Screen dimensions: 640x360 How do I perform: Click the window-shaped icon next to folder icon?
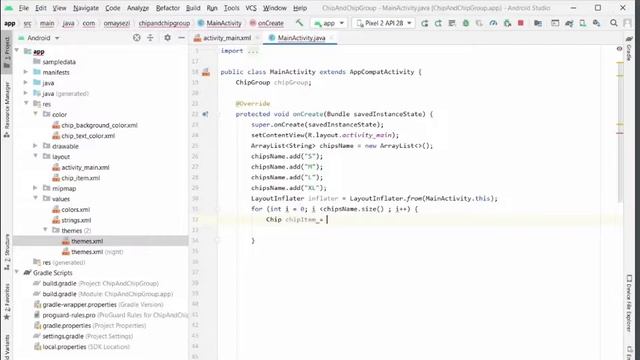pos(555,23)
